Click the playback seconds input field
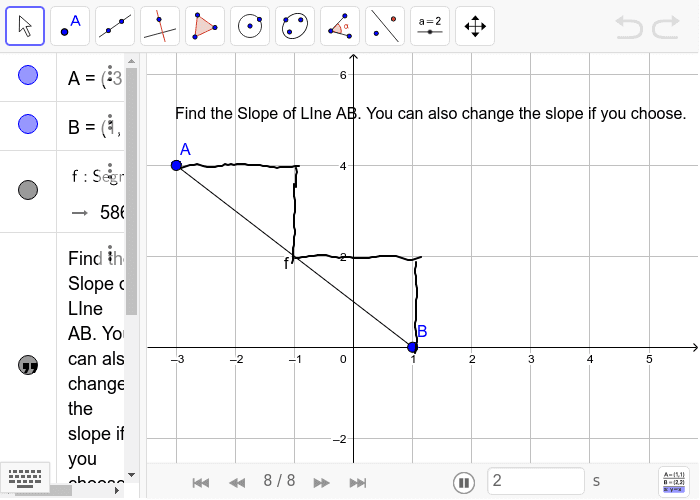This screenshot has width=700, height=500. pyautogui.click(x=536, y=481)
